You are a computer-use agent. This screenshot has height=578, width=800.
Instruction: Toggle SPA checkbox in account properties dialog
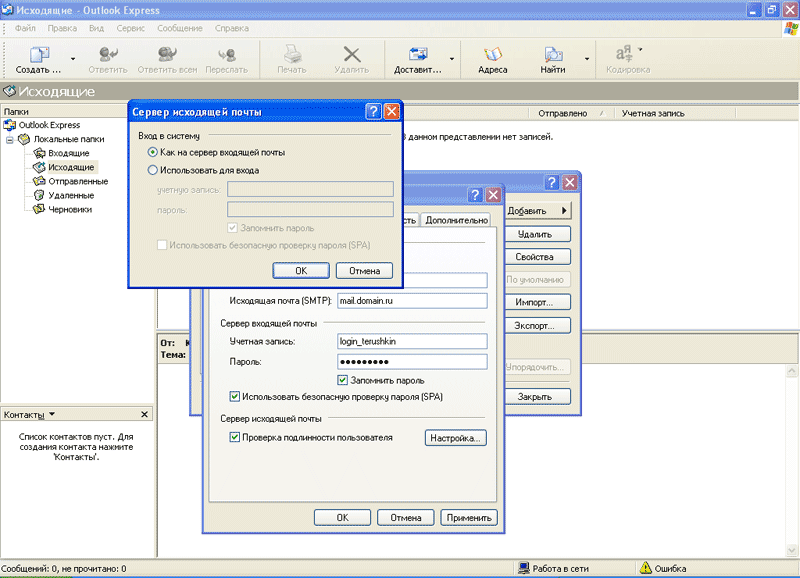click(234, 396)
